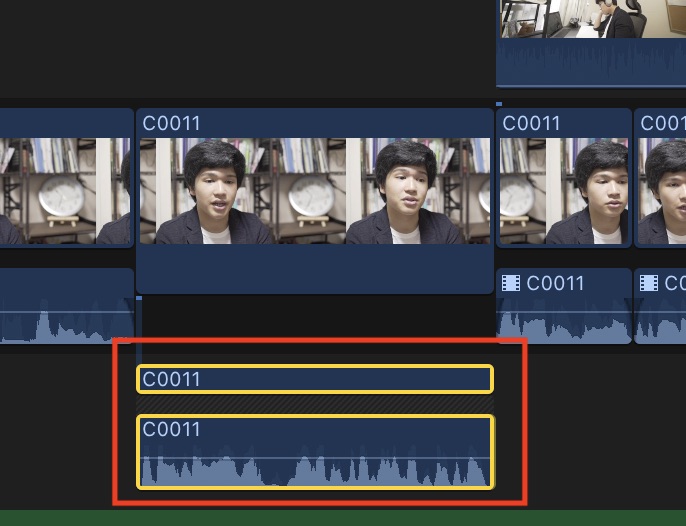
Task: Select the connected B-roll clip thumbnail at top right
Action: click(x=593, y=18)
